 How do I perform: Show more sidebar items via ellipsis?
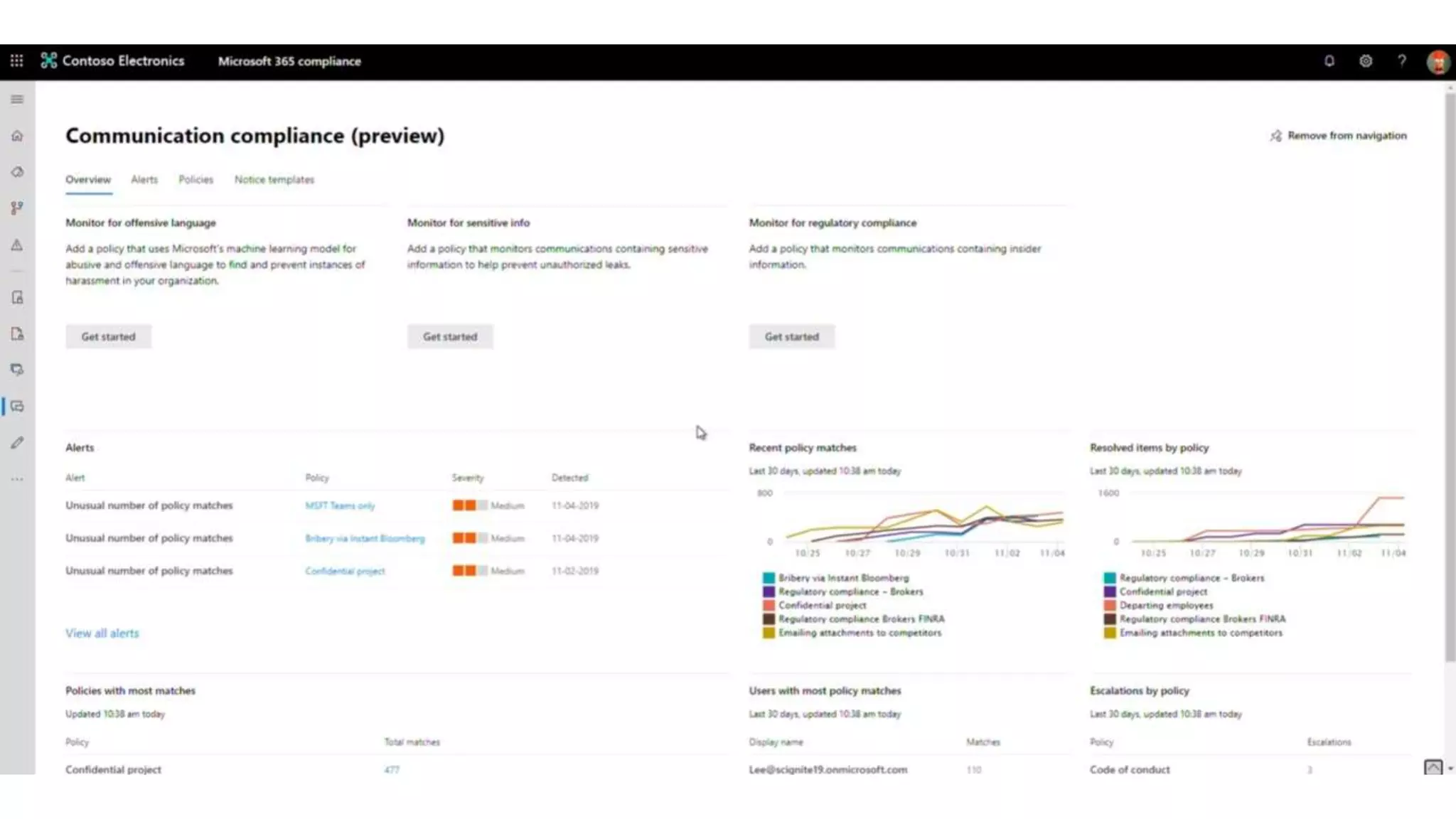pyautogui.click(x=17, y=479)
